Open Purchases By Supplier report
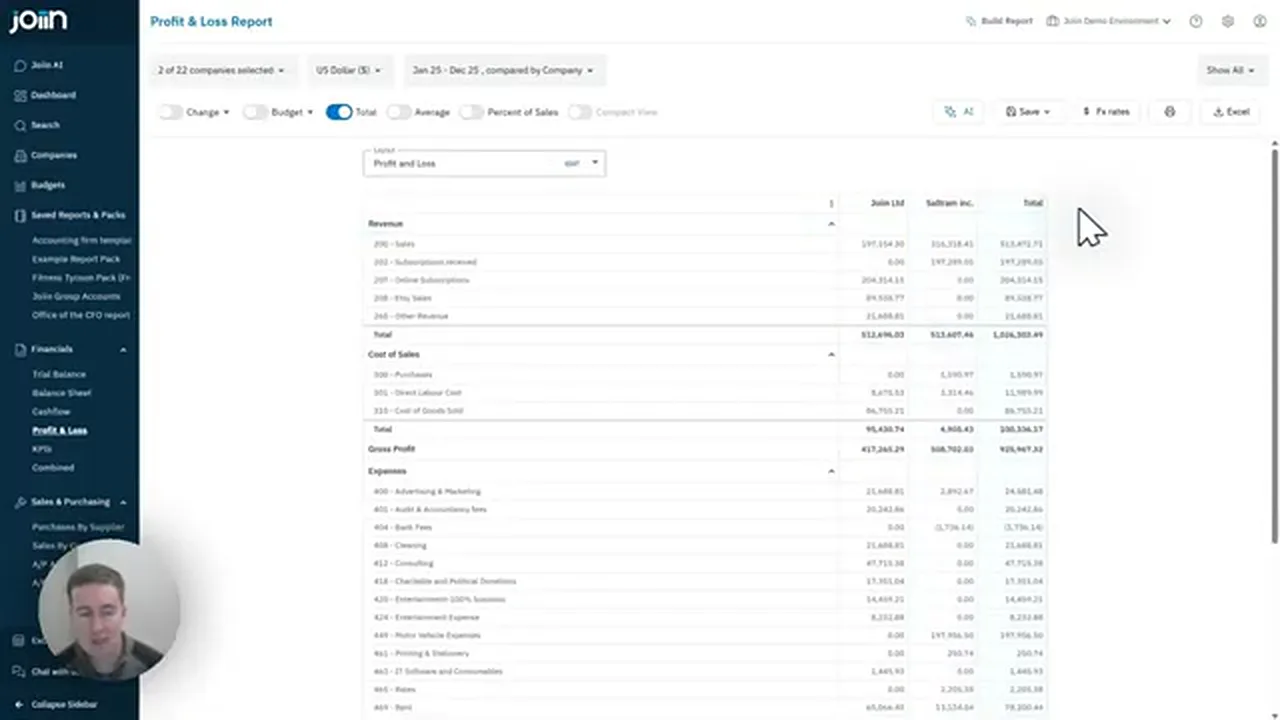The image size is (1280, 720). click(x=78, y=527)
